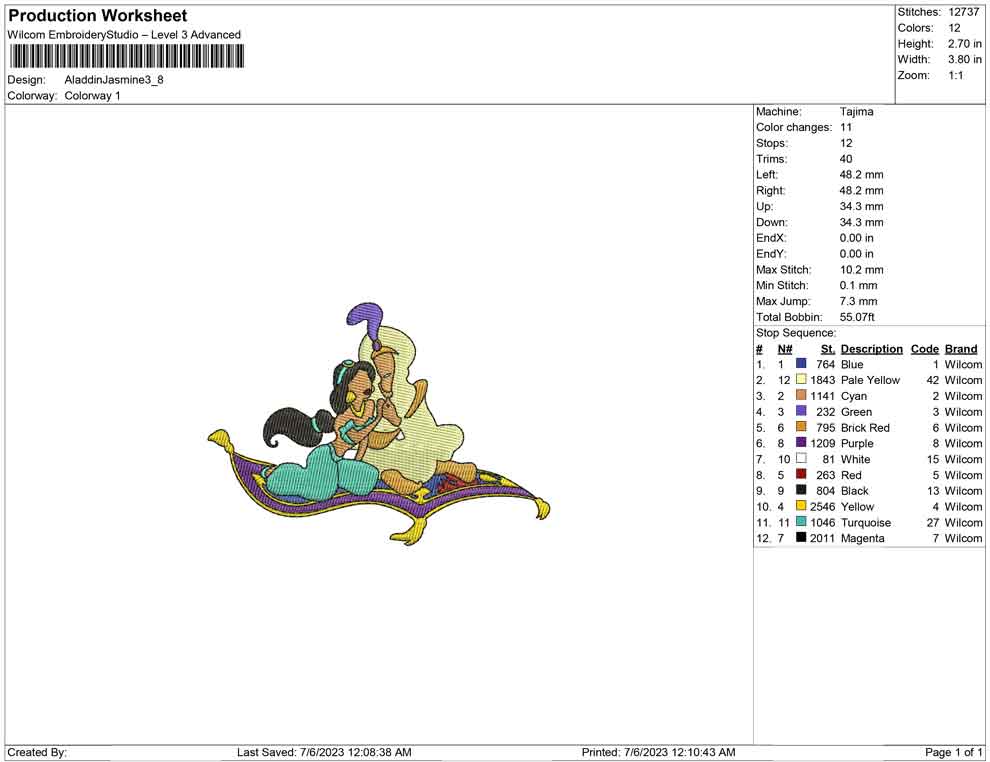Click 'Printed: 7/6/2023 12:10:43 AM'
Viewport: 990px width, 762px height.
658,753
